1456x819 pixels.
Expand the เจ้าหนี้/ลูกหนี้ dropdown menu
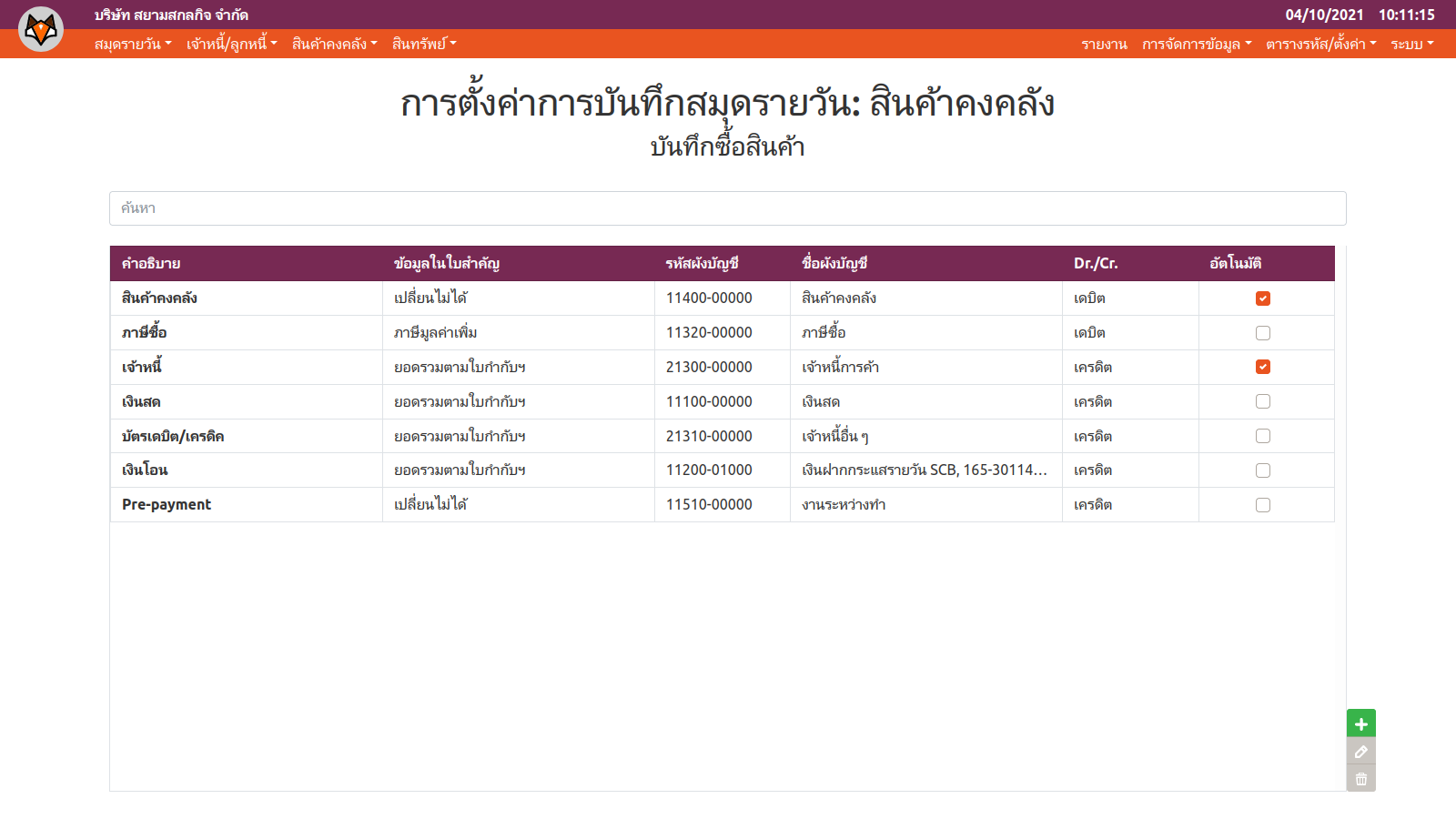(231, 44)
